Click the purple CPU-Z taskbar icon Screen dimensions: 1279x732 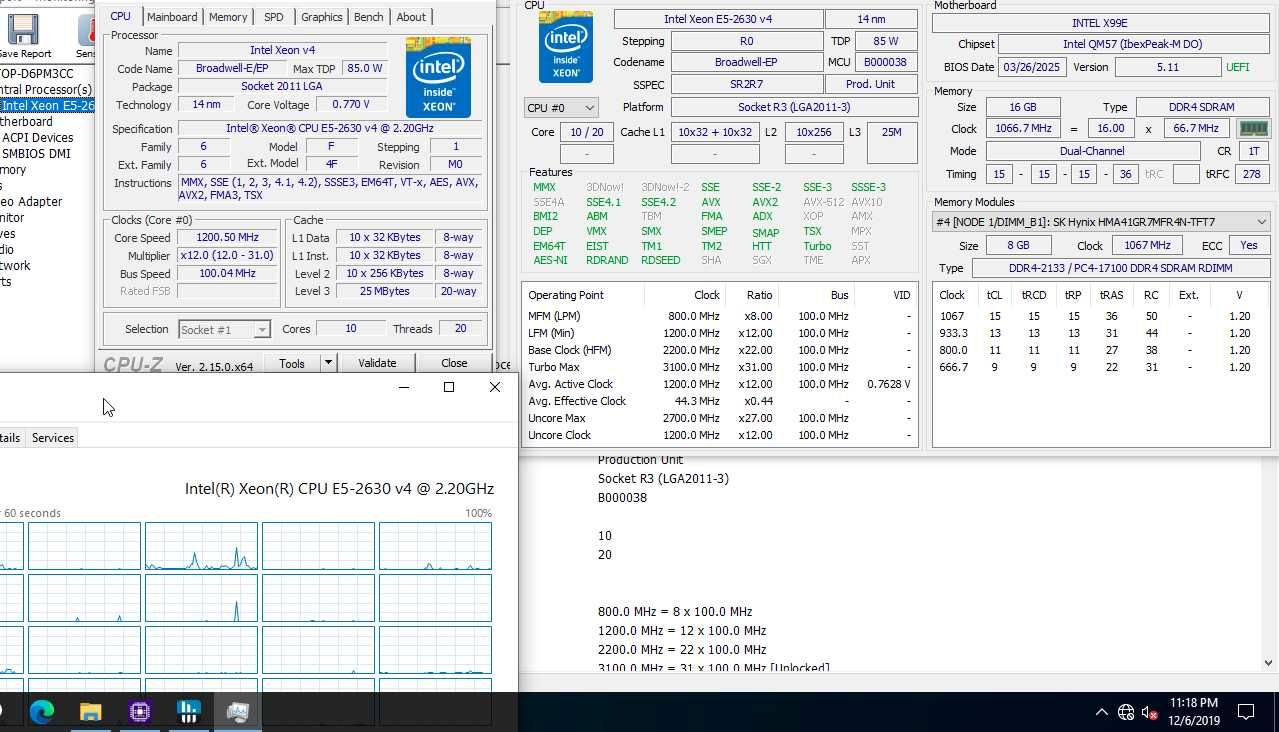point(140,712)
